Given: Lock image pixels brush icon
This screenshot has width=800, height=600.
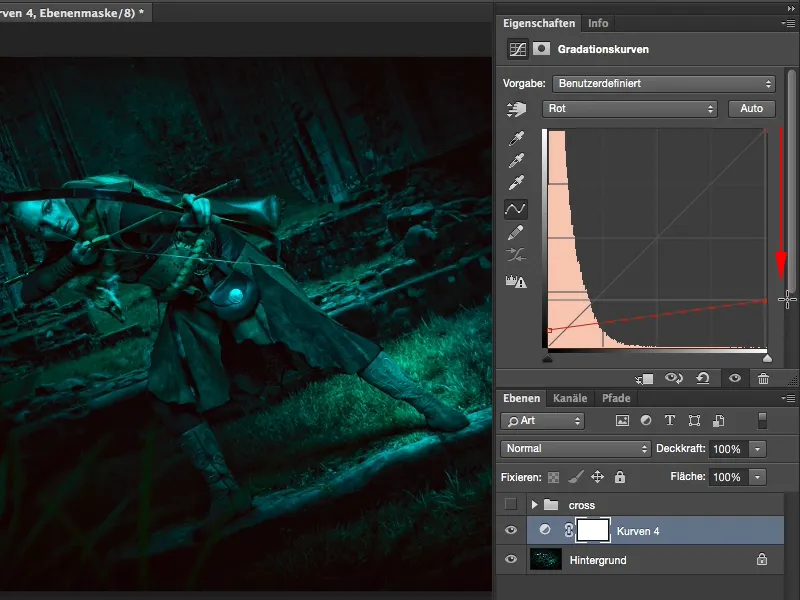Looking at the screenshot, I should click(576, 477).
